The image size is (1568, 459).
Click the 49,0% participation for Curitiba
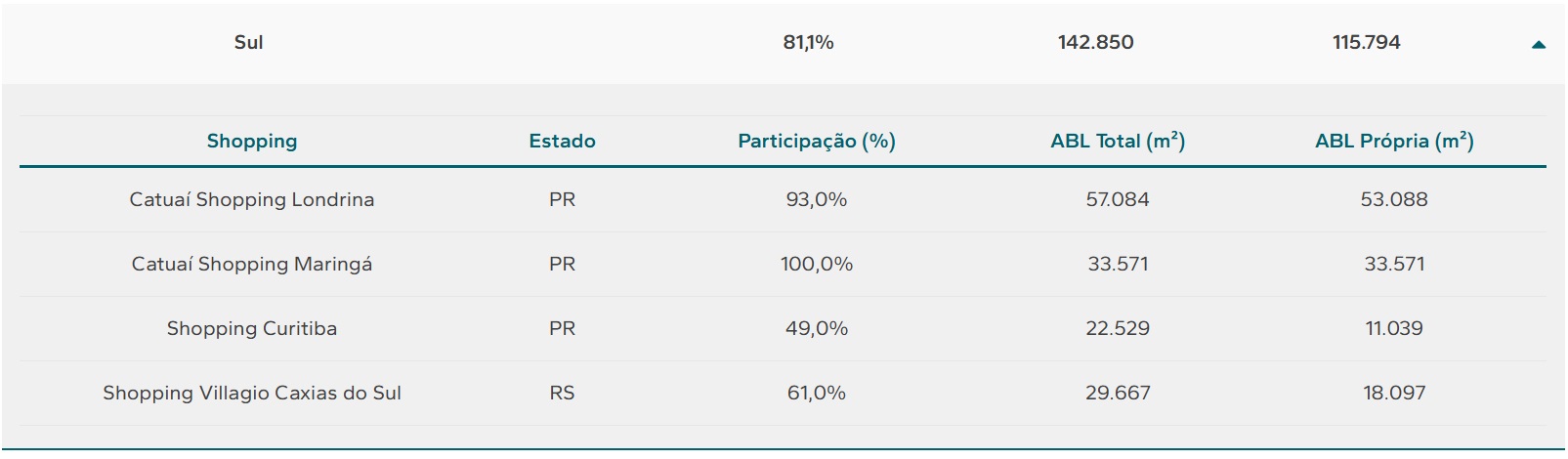click(x=817, y=328)
